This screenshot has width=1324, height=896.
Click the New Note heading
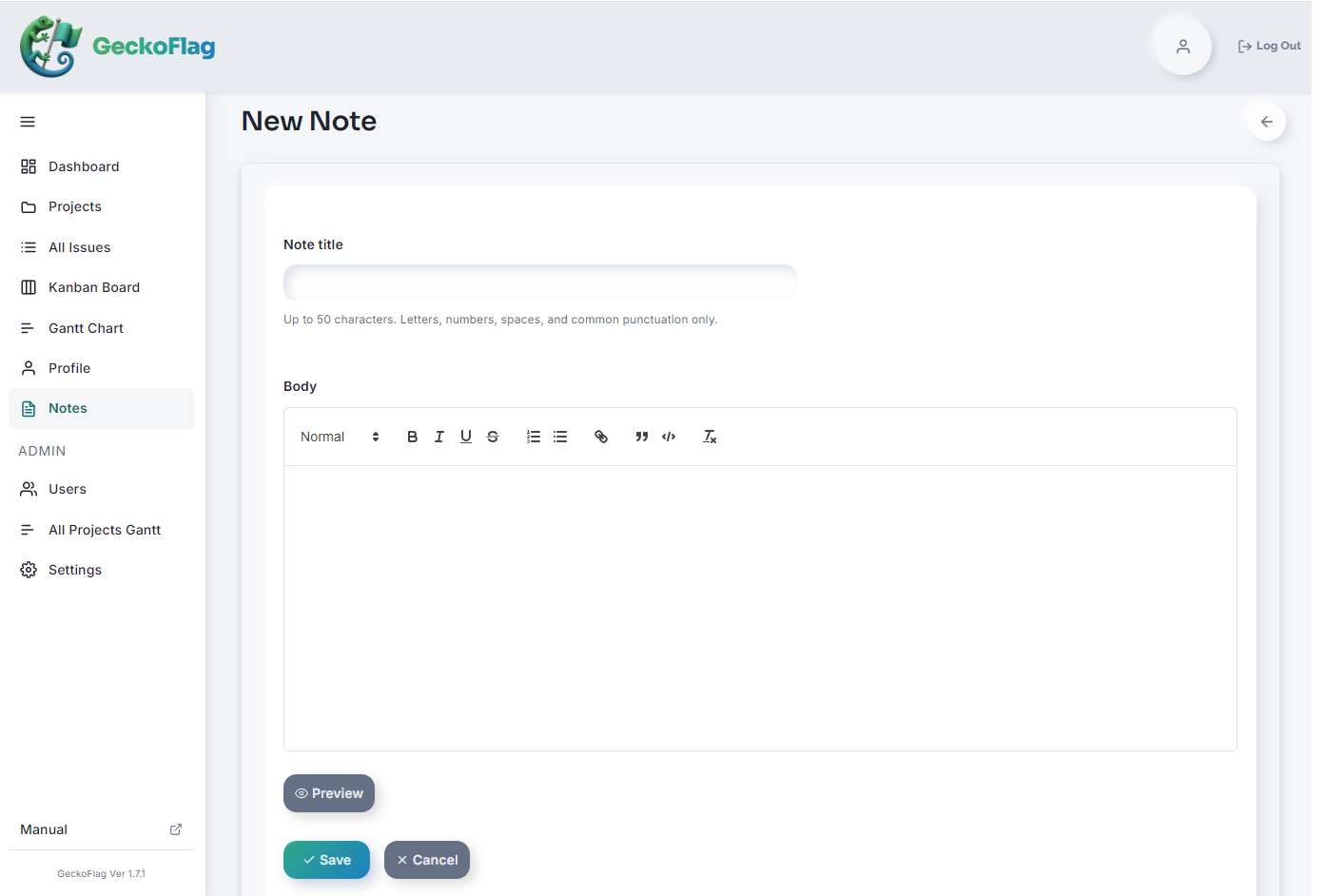point(309,122)
